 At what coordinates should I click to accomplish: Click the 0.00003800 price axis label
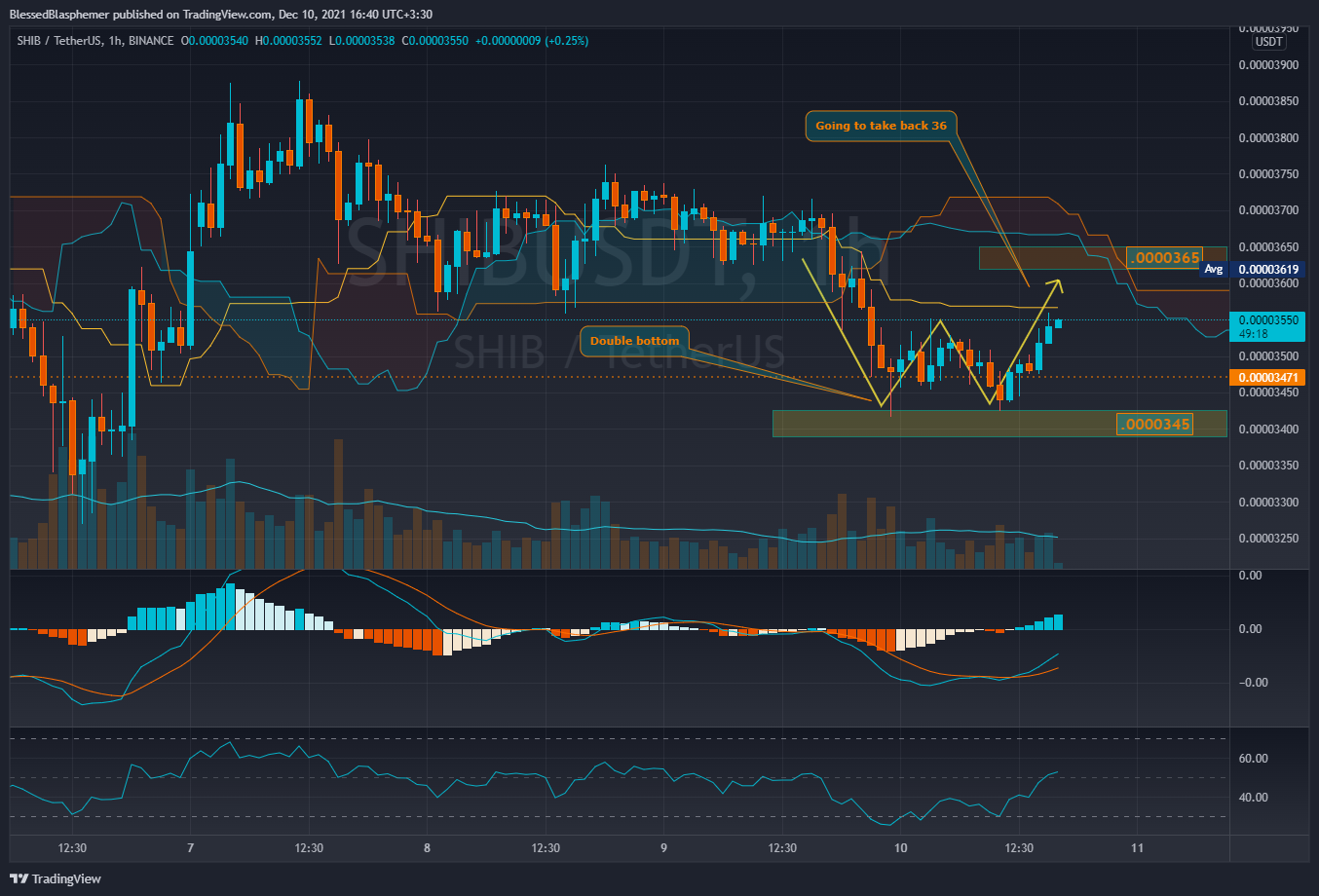[x=1267, y=138]
